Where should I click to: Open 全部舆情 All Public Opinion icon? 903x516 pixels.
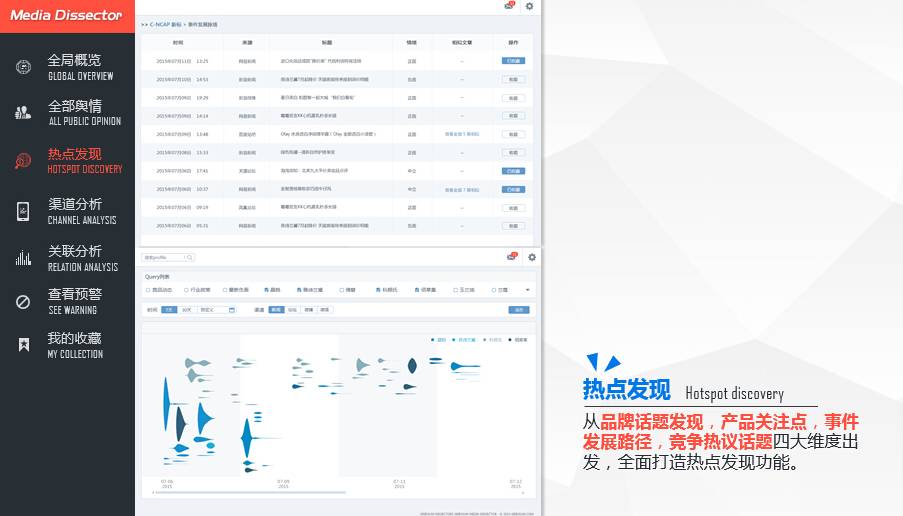(x=23, y=113)
